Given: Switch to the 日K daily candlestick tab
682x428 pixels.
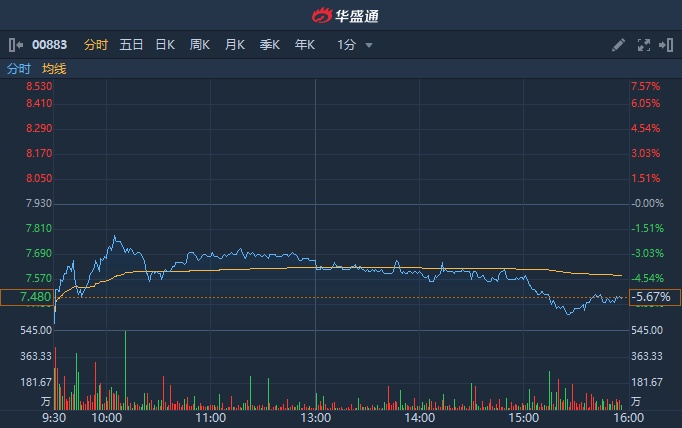Looking at the screenshot, I should pyautogui.click(x=165, y=45).
